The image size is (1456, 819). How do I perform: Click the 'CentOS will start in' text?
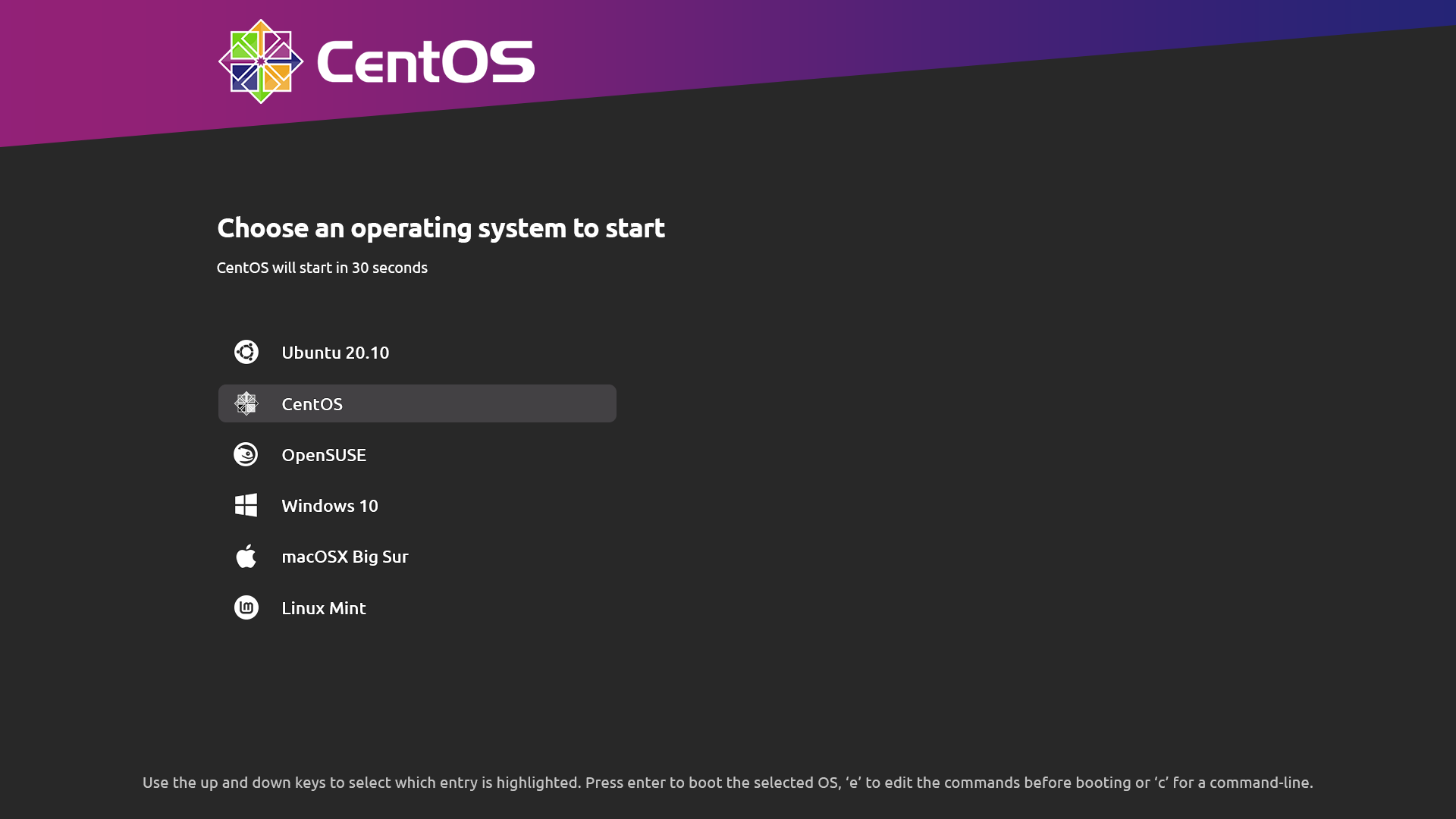click(282, 268)
